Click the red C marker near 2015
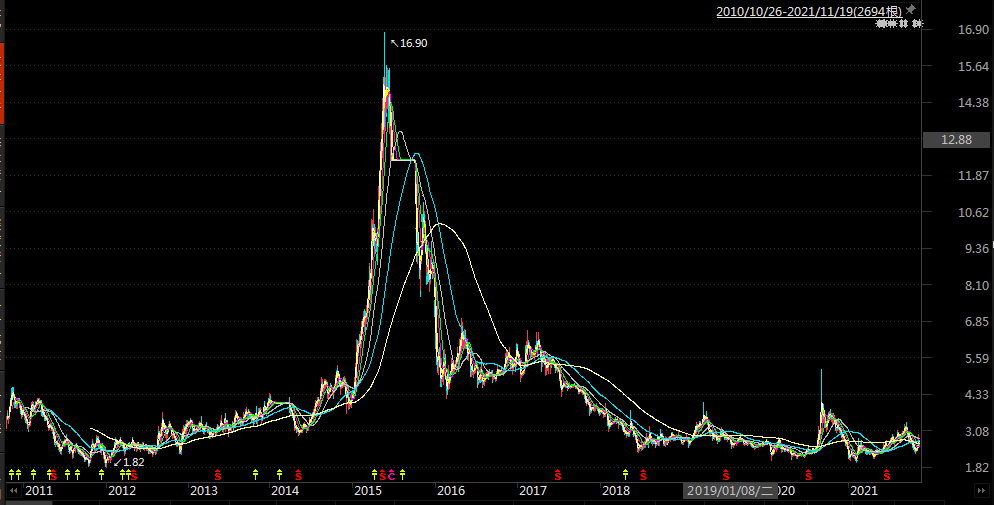 (x=391, y=474)
